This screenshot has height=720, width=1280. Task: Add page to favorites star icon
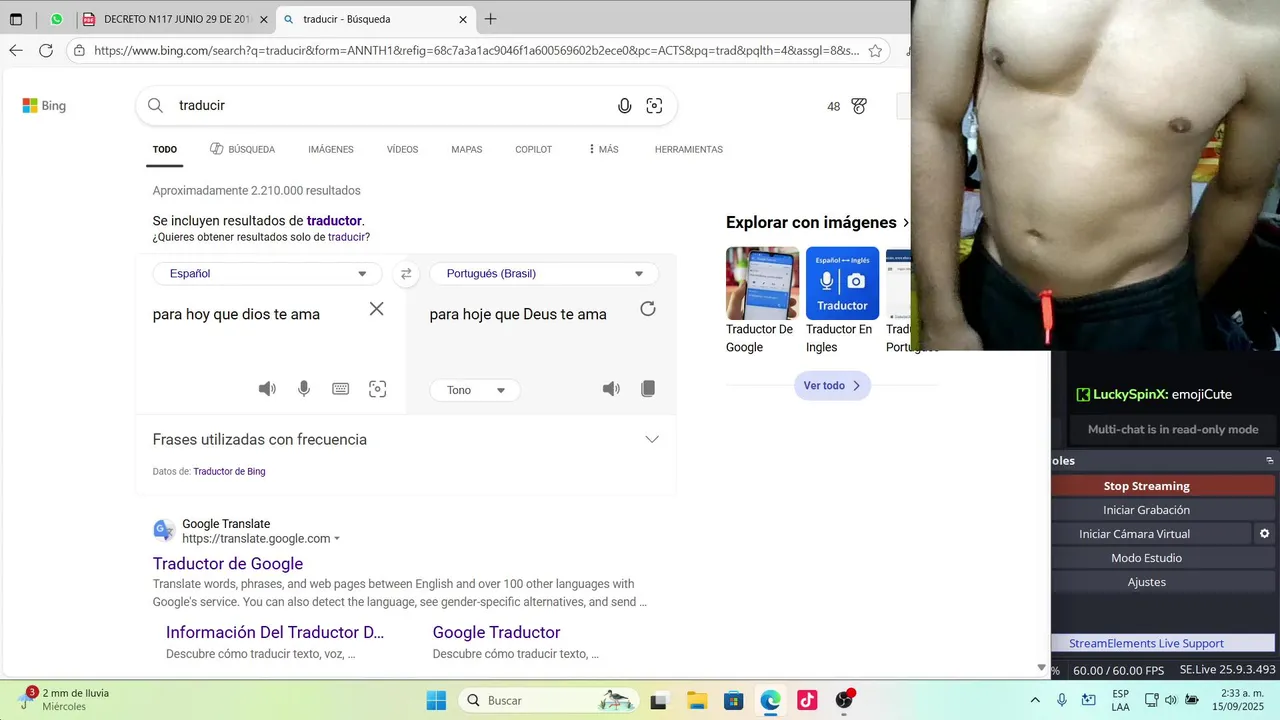coord(875,50)
